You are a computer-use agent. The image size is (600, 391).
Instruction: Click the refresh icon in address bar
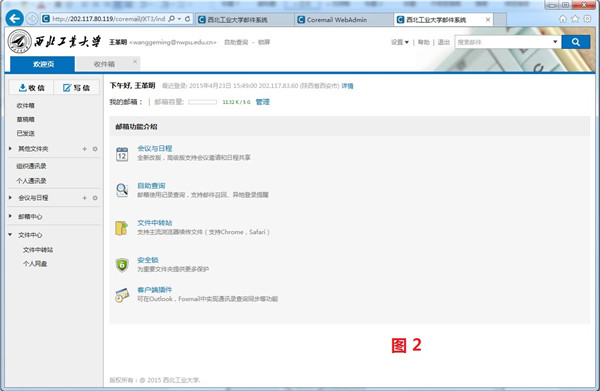click(x=188, y=19)
